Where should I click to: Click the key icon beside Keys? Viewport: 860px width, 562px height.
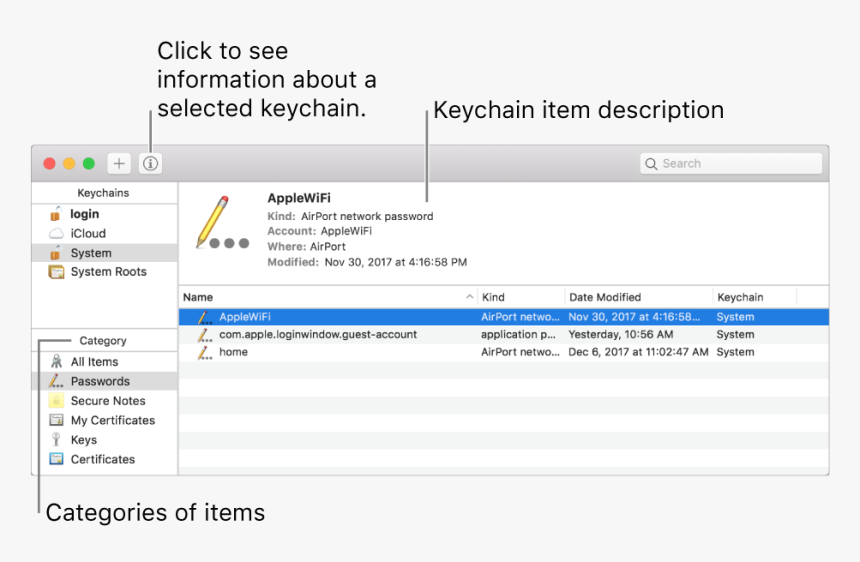coord(56,439)
